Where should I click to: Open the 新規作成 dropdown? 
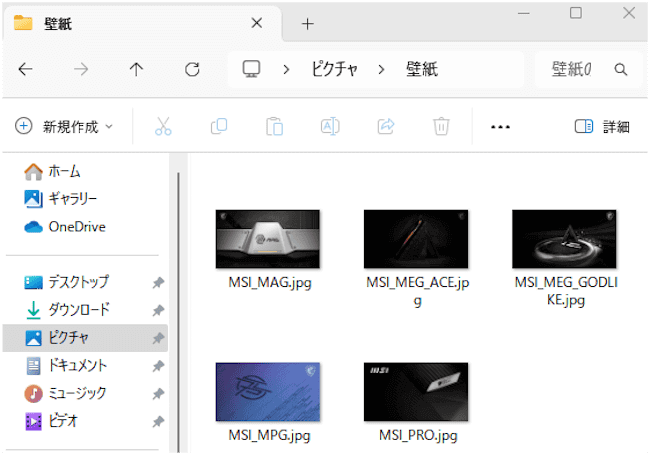pos(64,126)
